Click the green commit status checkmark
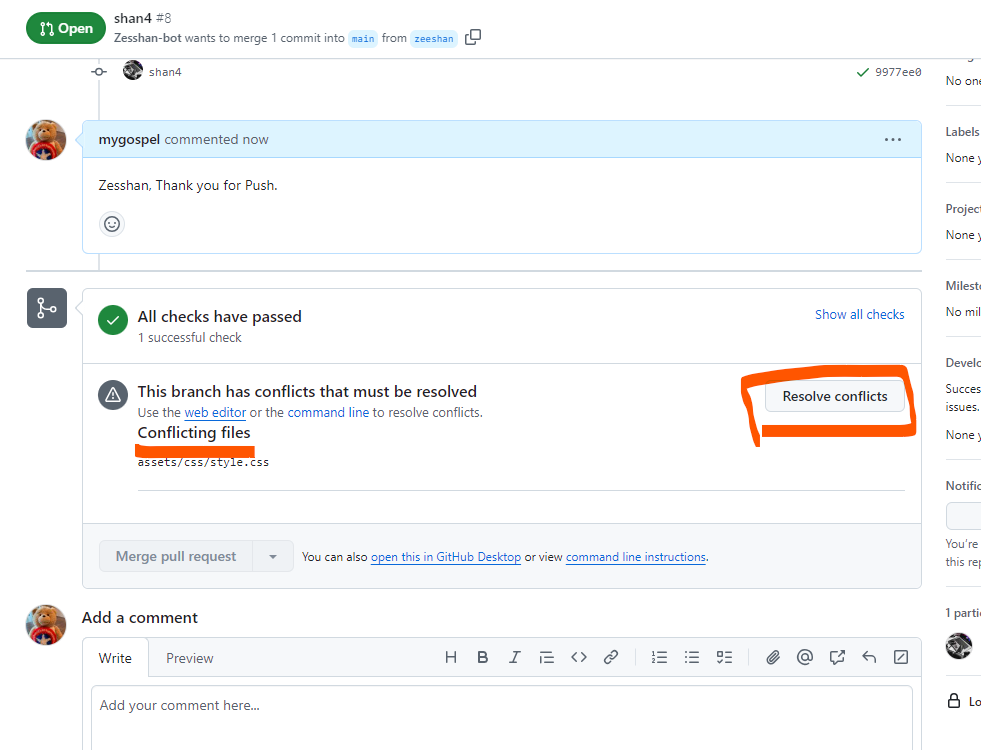Viewport: 981px width, 750px height. click(863, 73)
